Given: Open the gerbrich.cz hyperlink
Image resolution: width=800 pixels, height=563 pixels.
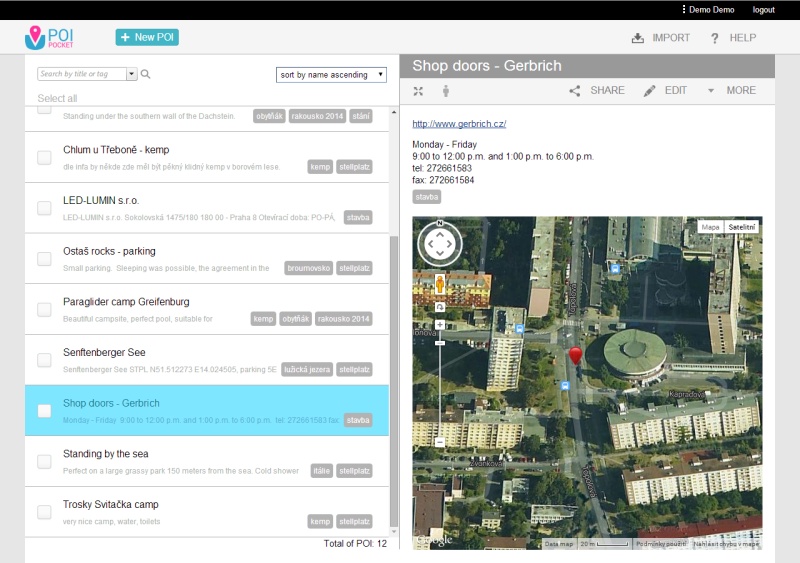Looking at the screenshot, I should [x=459, y=124].
